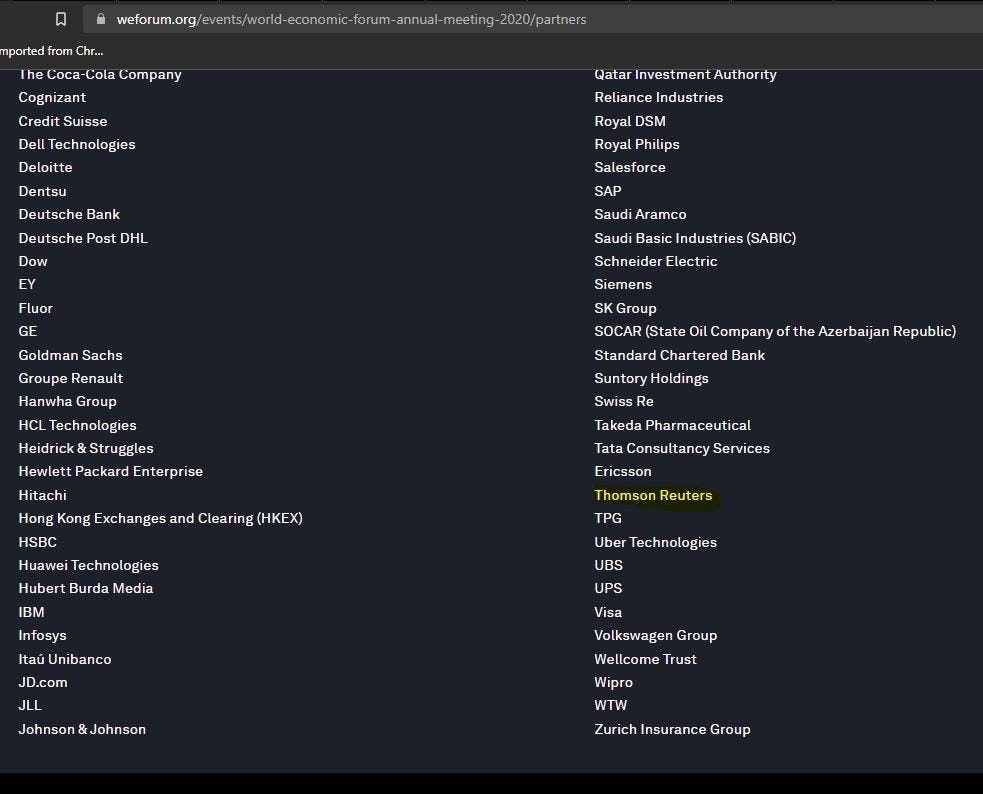Screen dimensions: 983x794
Task: Click Volkswagen Group entry
Action: 656,635
